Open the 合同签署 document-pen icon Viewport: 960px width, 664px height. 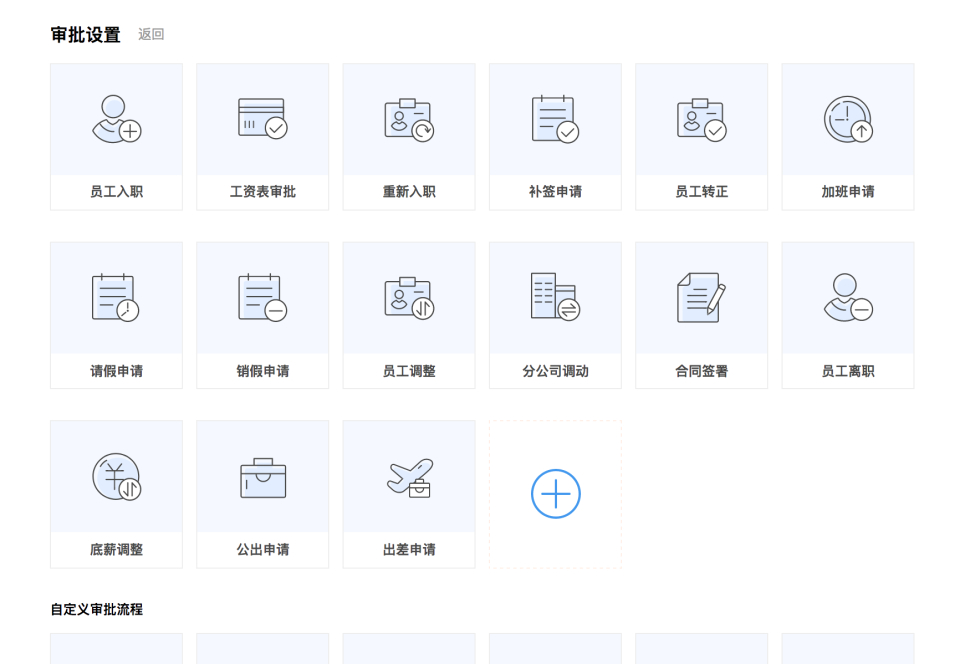[x=702, y=297]
